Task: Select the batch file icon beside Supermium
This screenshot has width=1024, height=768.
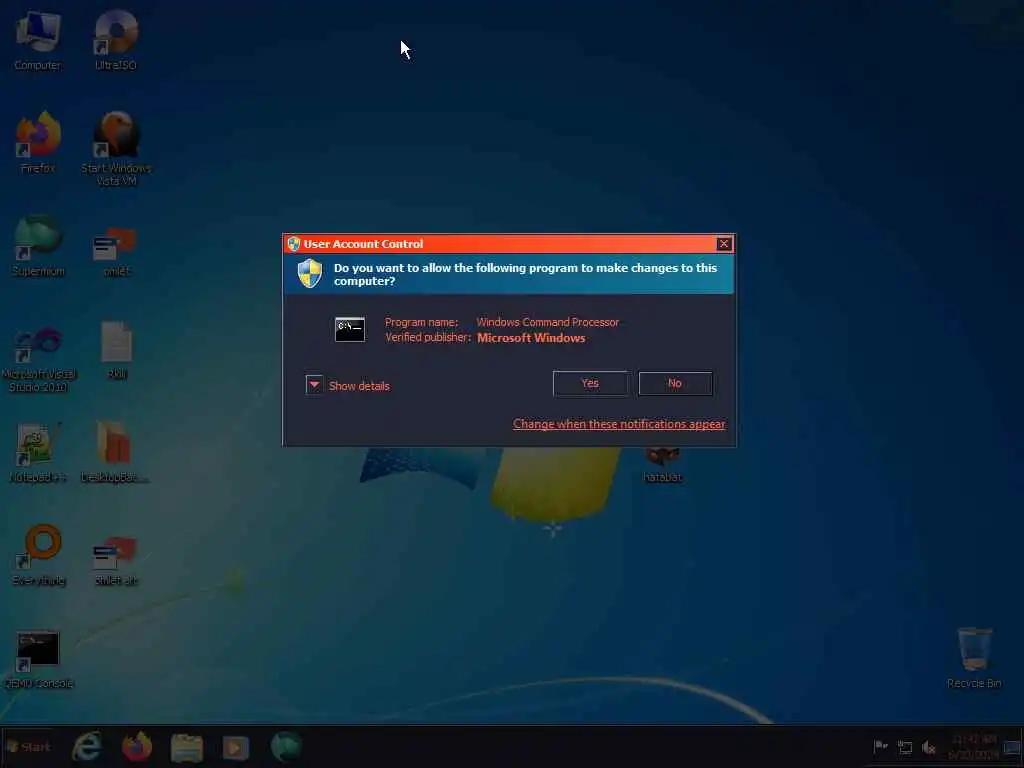Action: 116,252
